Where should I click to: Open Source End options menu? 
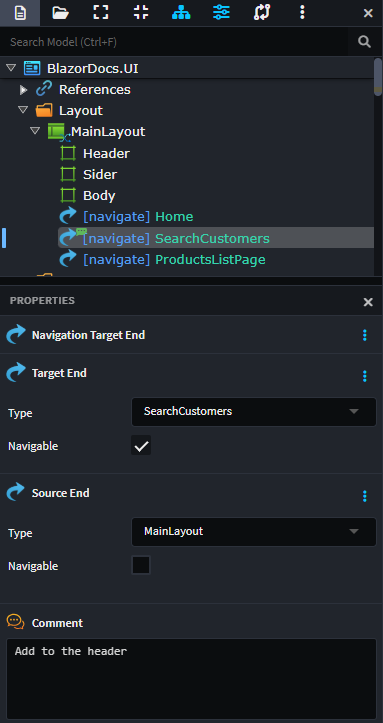pyautogui.click(x=365, y=496)
